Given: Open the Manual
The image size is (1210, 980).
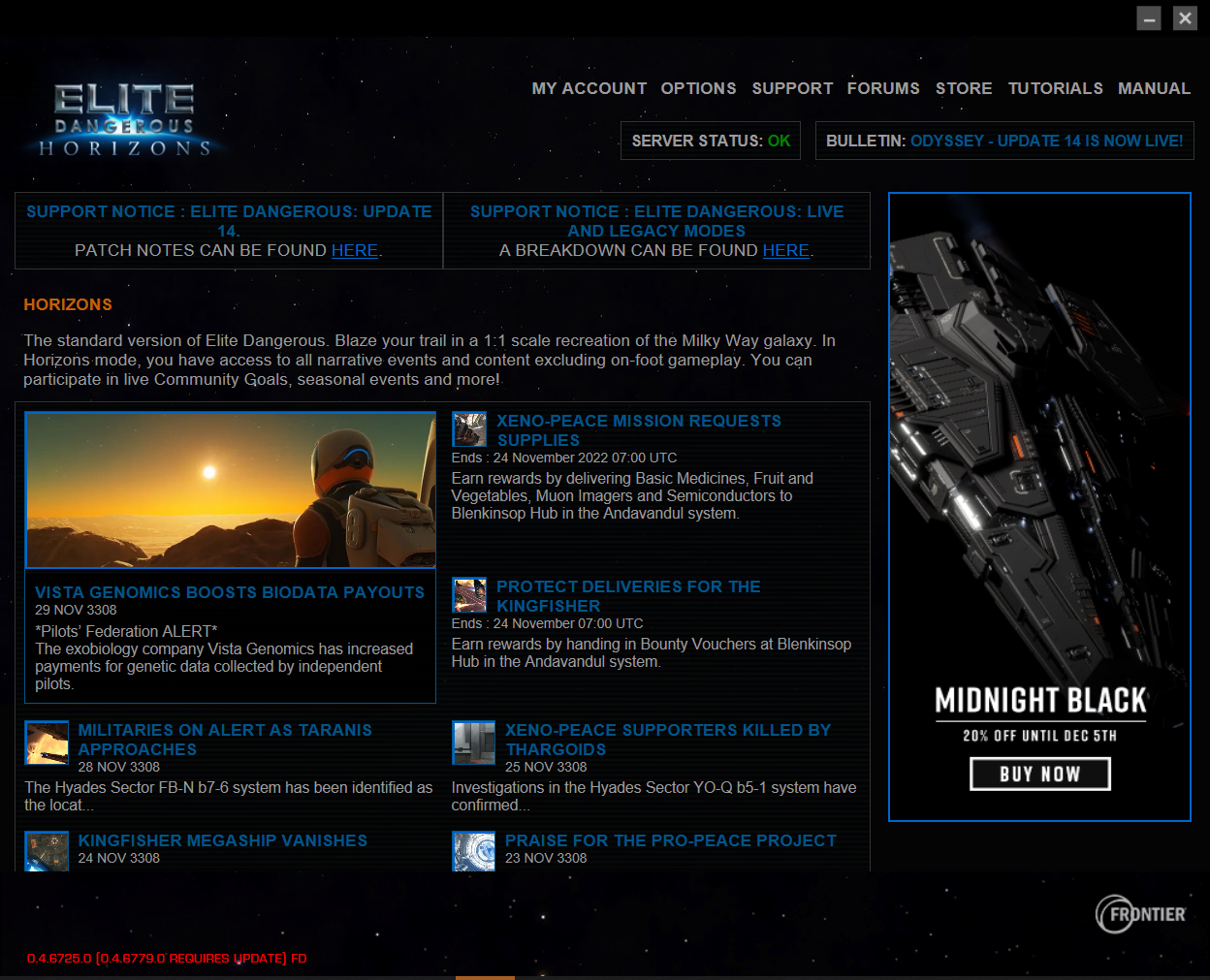Looking at the screenshot, I should (x=1154, y=88).
